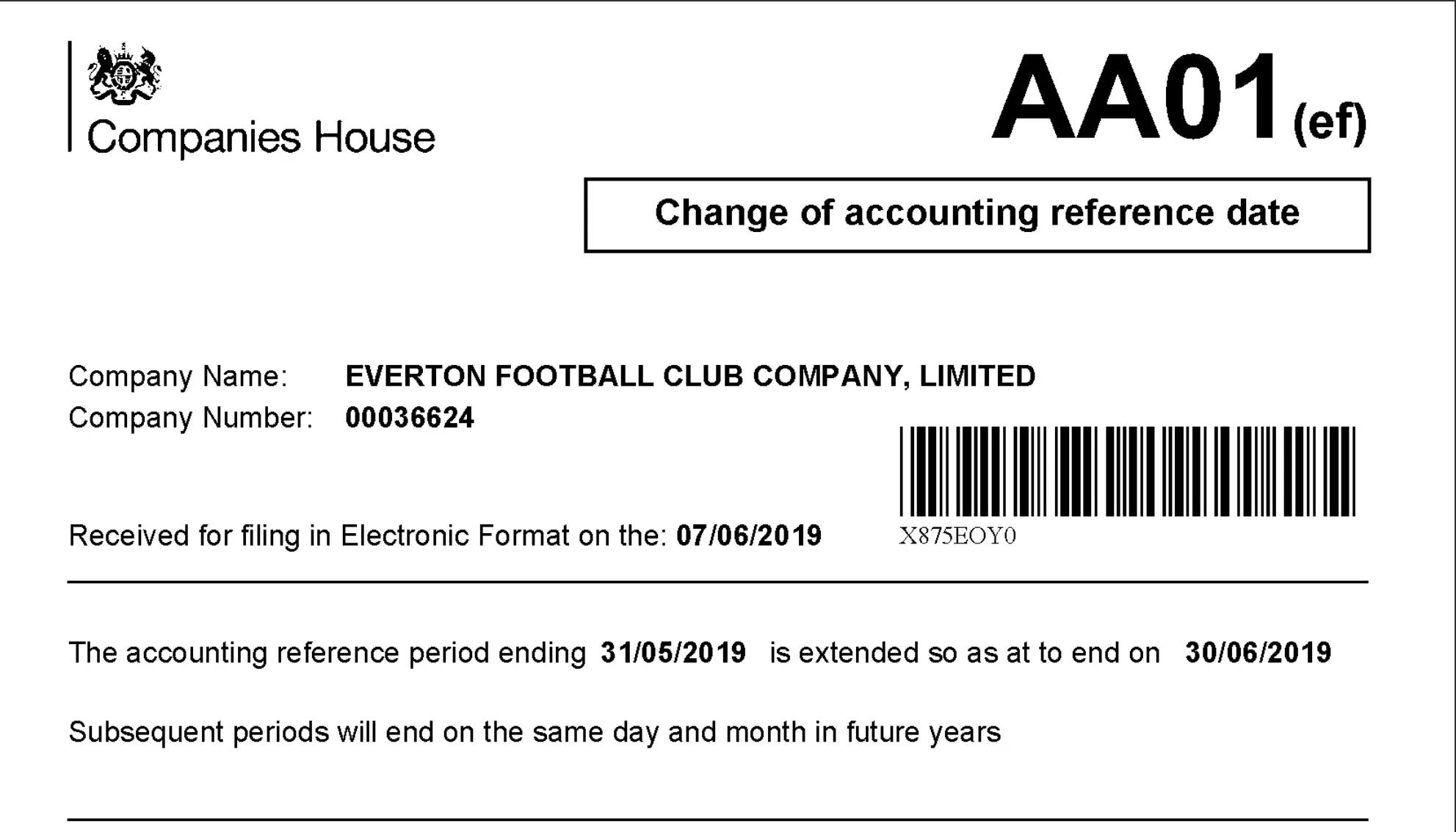Viewport: 1456px width, 832px height.
Task: Select the original period end date 31/05/2019
Action: [x=673, y=653]
